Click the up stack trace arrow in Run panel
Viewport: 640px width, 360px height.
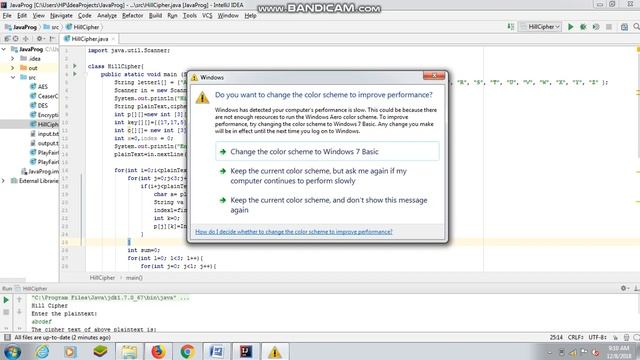coord(19,300)
